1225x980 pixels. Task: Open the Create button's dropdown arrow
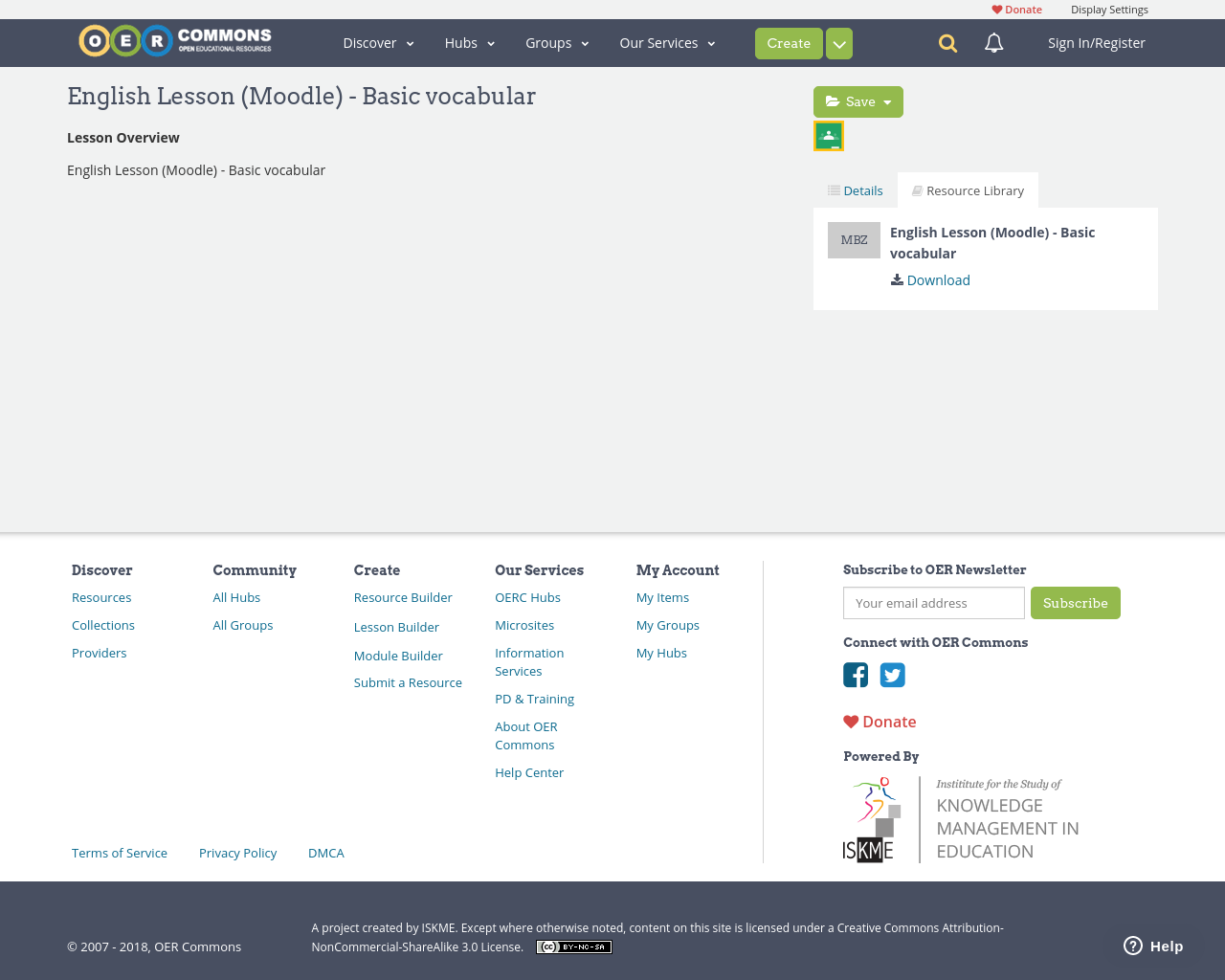point(838,43)
